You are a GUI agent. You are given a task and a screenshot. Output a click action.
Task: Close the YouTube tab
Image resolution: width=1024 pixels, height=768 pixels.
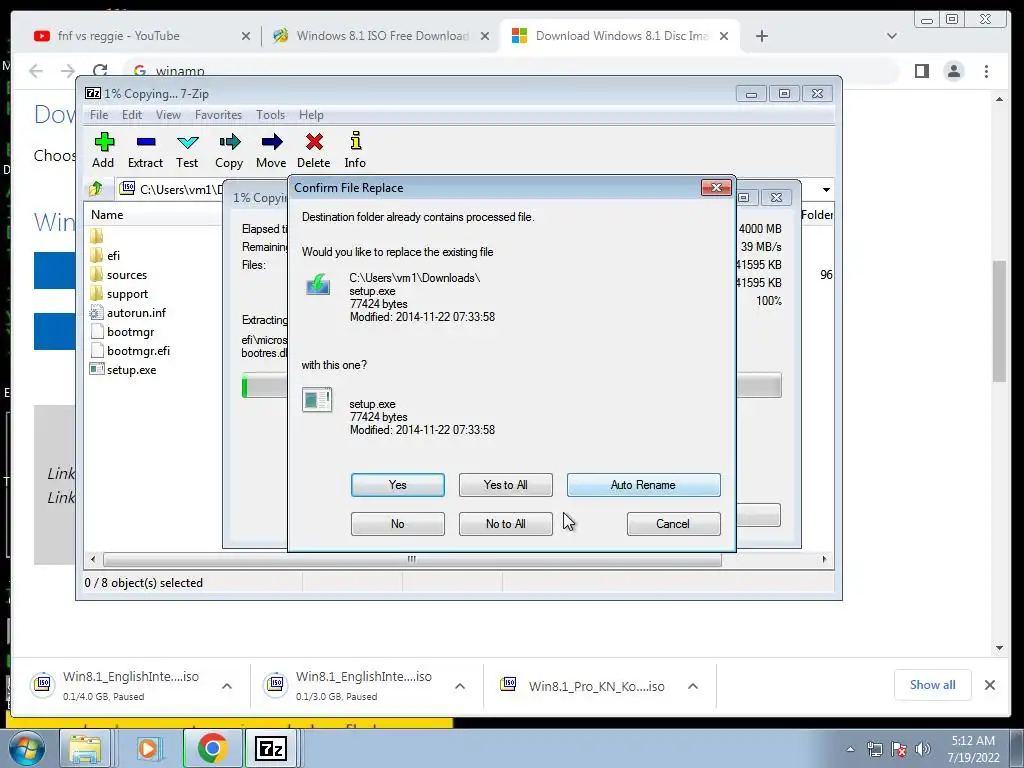pyautogui.click(x=246, y=36)
